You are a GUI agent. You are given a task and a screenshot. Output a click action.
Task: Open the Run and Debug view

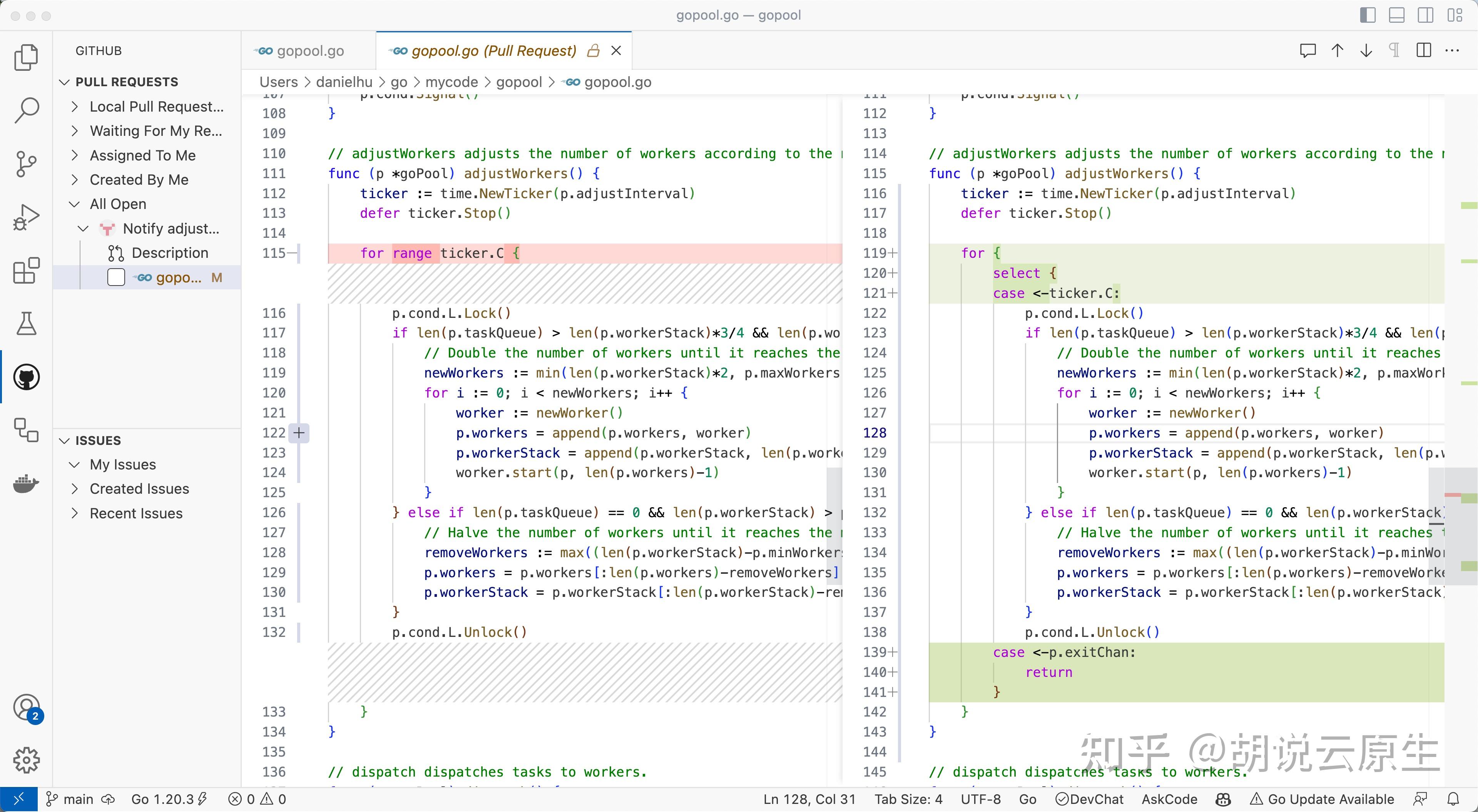pyautogui.click(x=27, y=217)
